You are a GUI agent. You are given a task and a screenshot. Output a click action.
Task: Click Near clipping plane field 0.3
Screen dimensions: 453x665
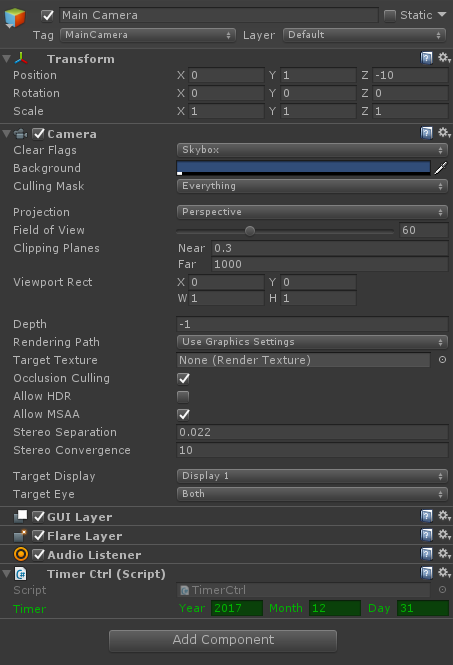[330, 248]
